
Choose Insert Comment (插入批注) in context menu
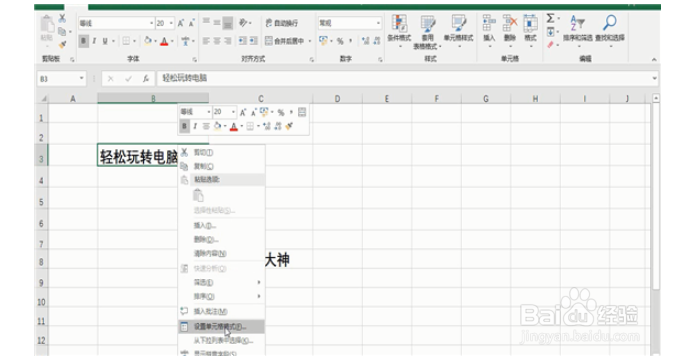pyautogui.click(x=221, y=311)
